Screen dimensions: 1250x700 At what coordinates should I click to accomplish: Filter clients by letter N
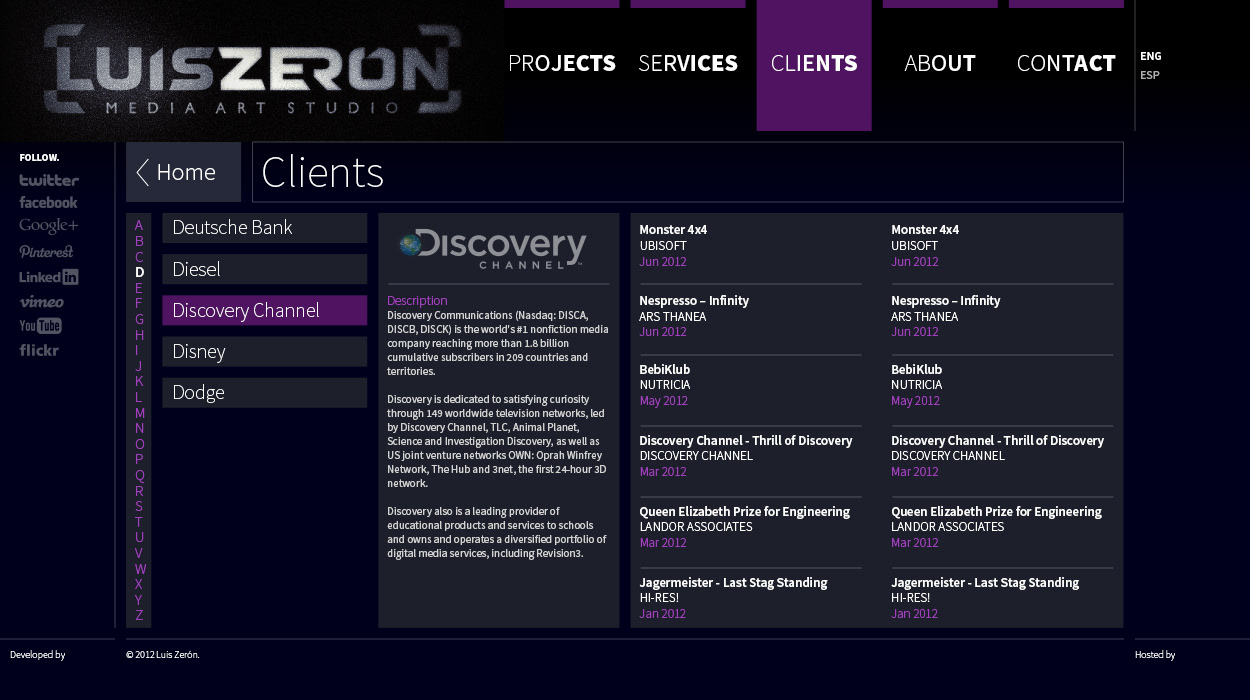click(139, 428)
